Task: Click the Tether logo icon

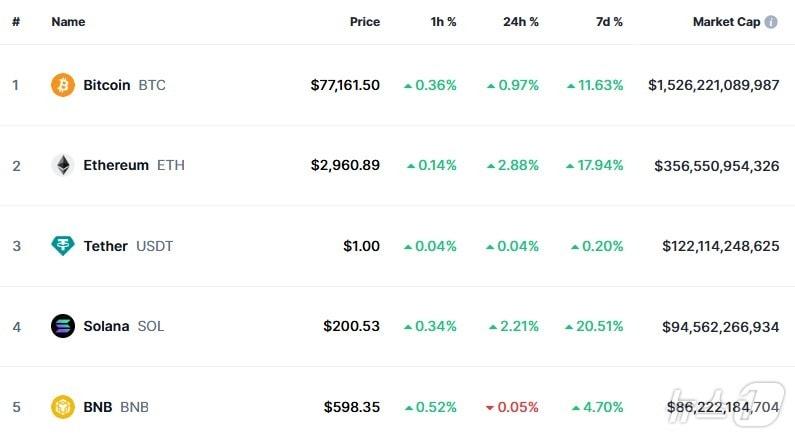Action: click(63, 246)
